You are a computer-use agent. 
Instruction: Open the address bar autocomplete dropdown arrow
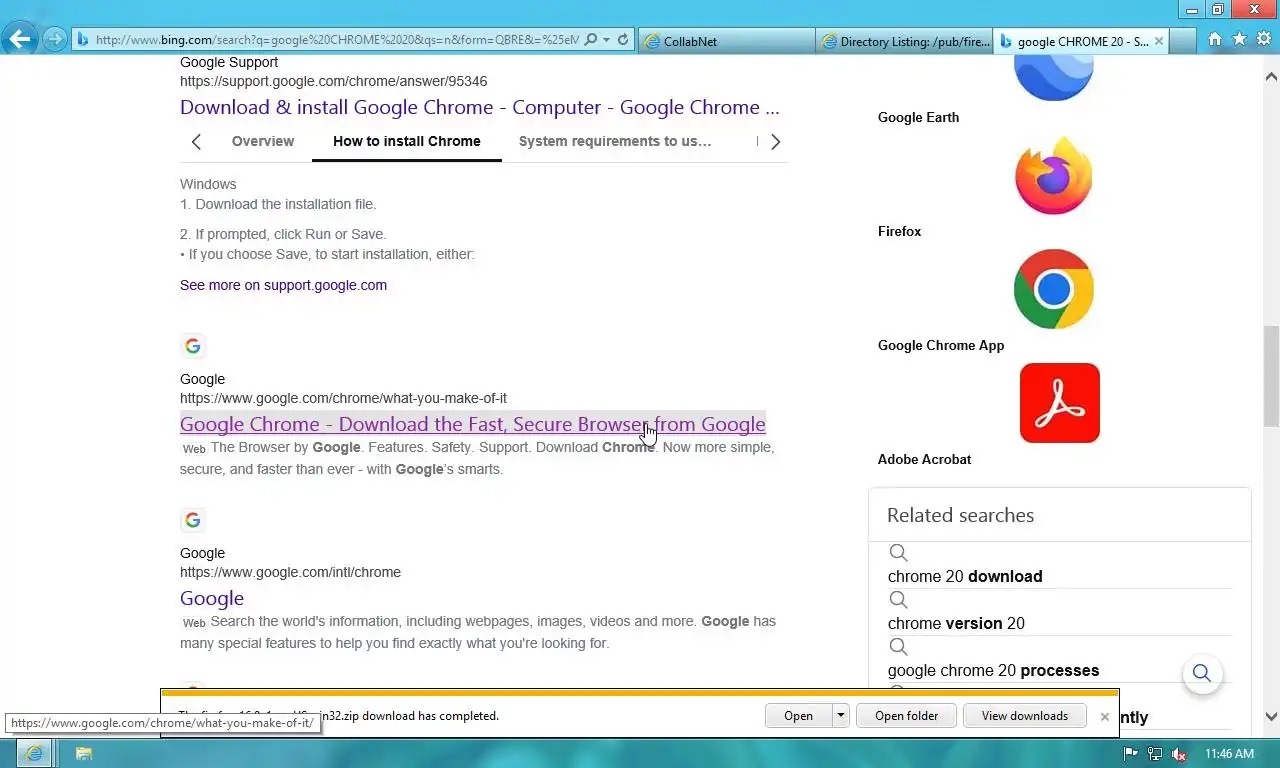pos(607,40)
